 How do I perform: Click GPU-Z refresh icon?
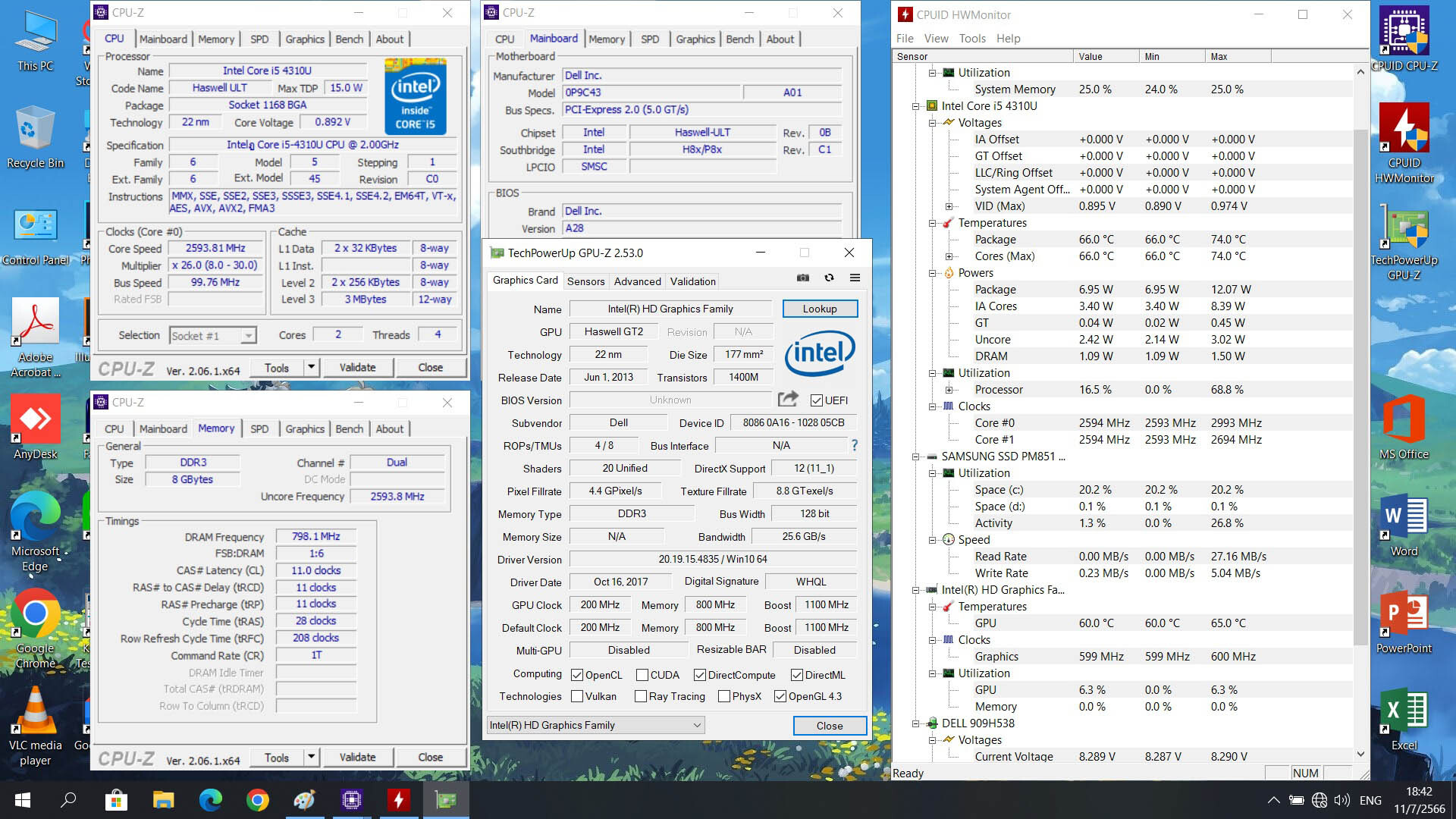pos(829,278)
